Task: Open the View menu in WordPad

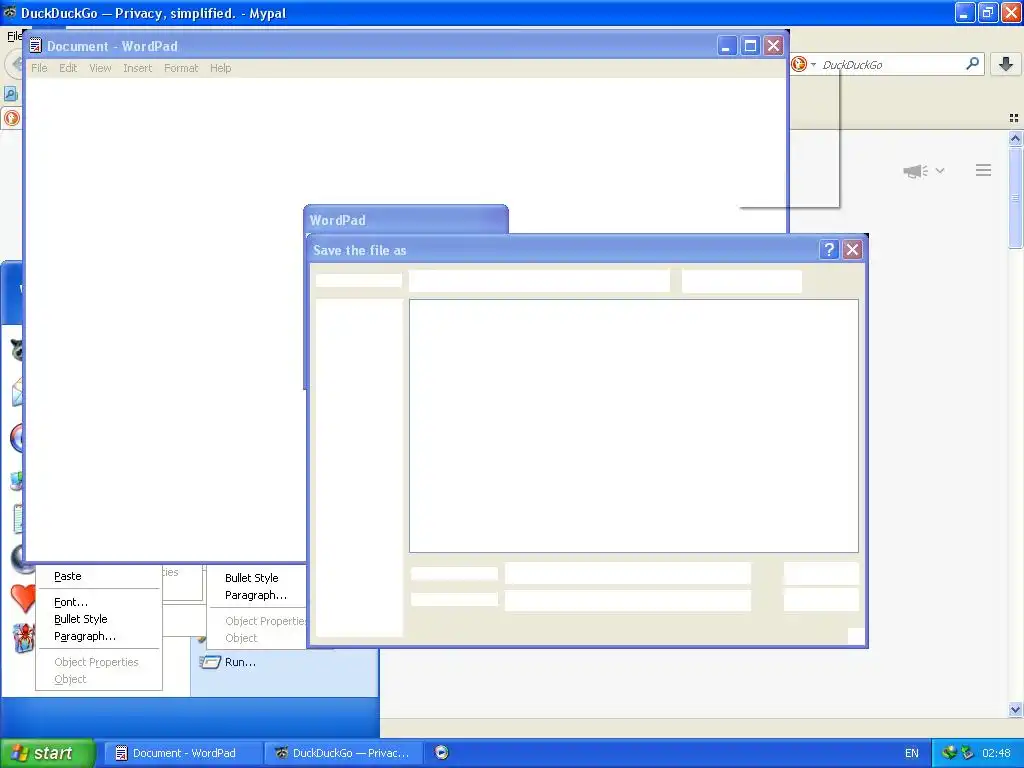Action: click(100, 68)
